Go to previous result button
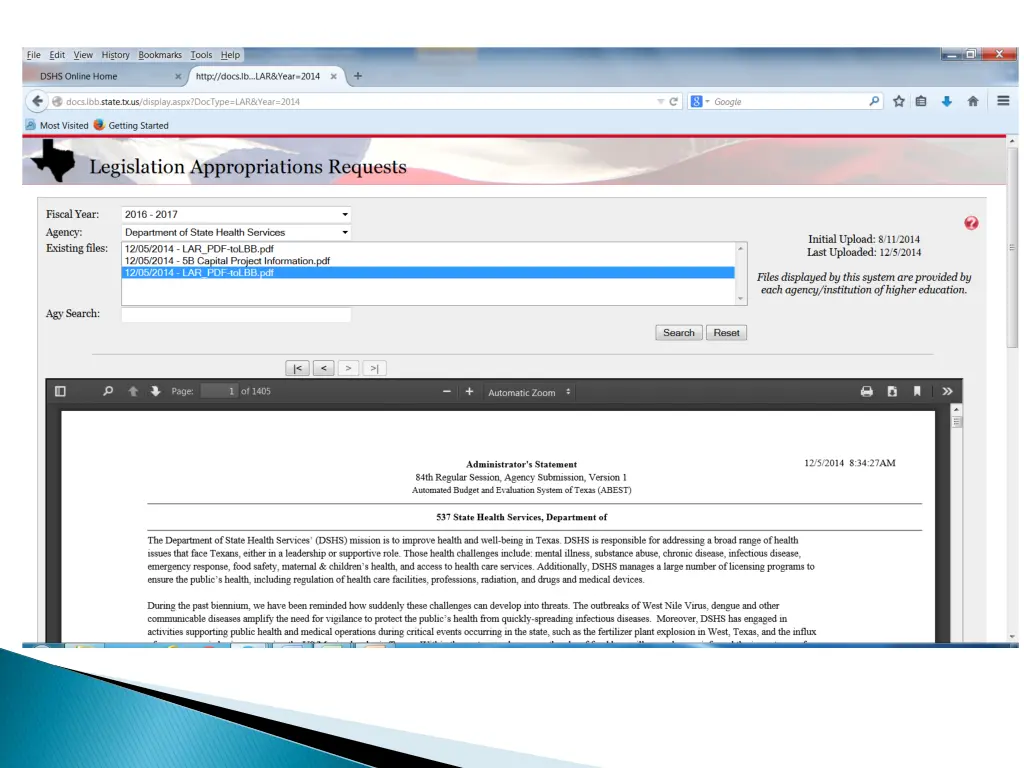 323,368
